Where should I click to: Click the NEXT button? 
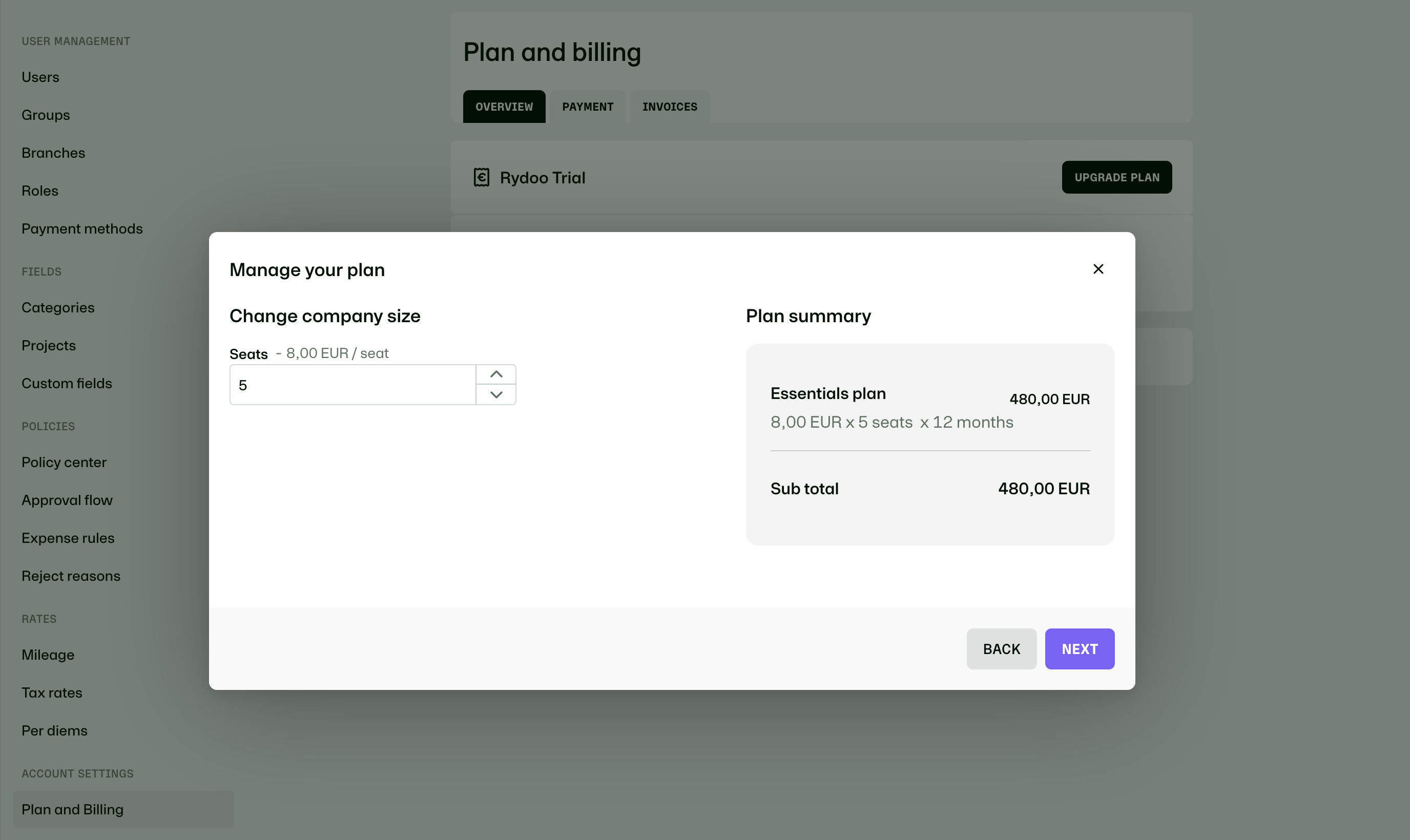point(1080,648)
